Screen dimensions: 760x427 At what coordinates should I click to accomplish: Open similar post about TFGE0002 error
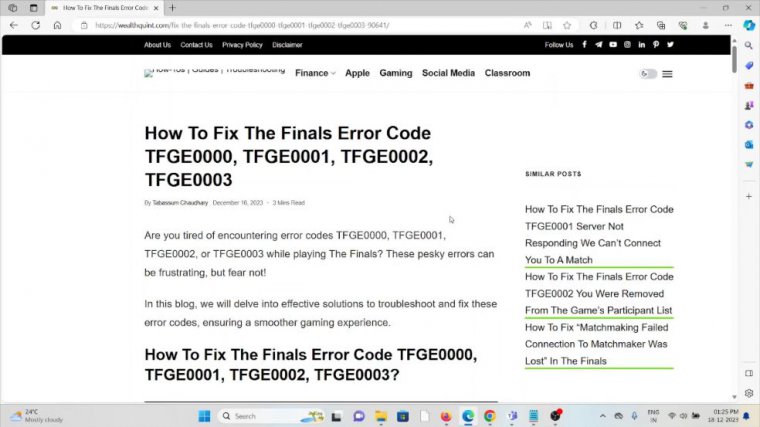point(599,294)
